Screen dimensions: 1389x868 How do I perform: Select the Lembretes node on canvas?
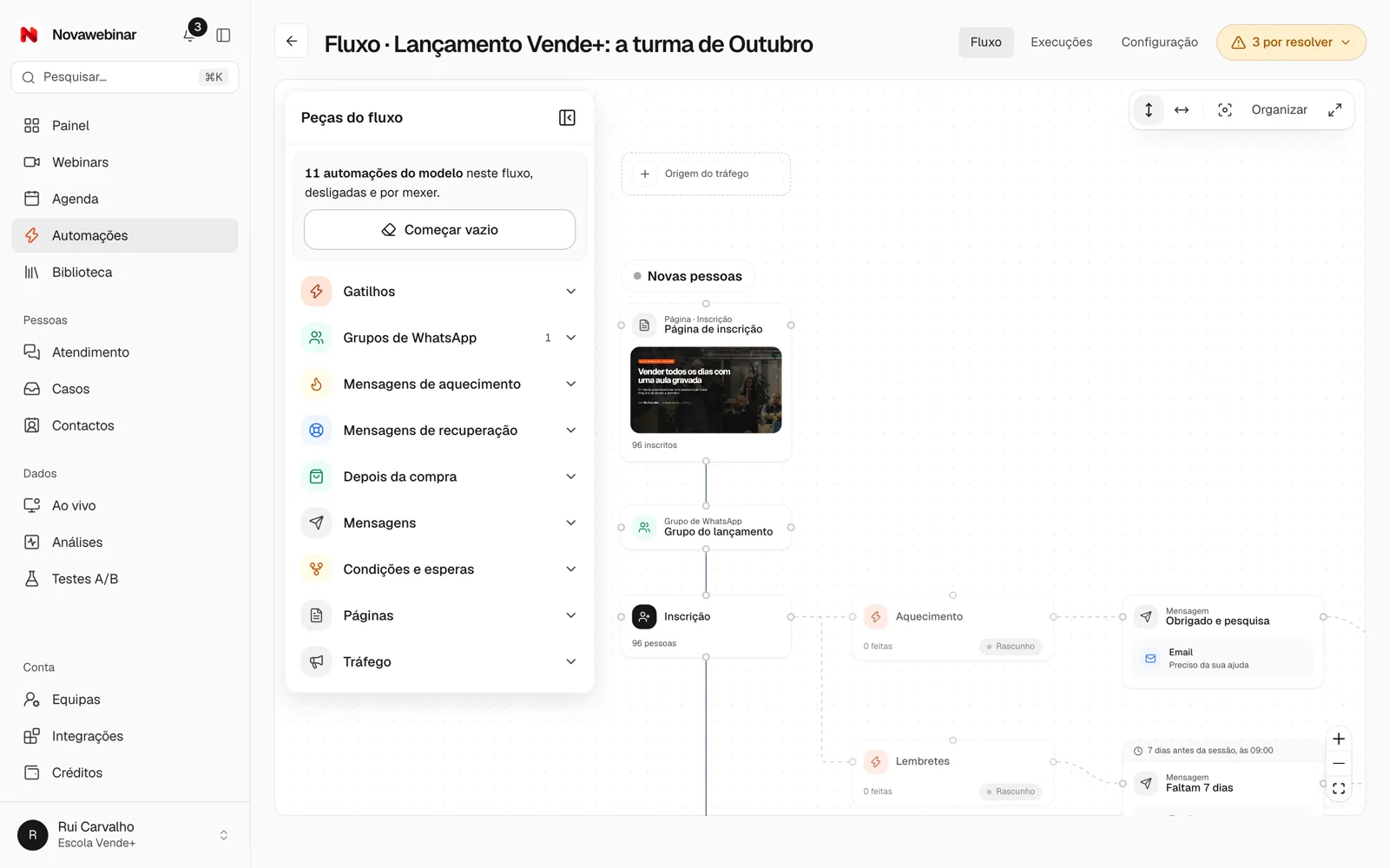952,775
